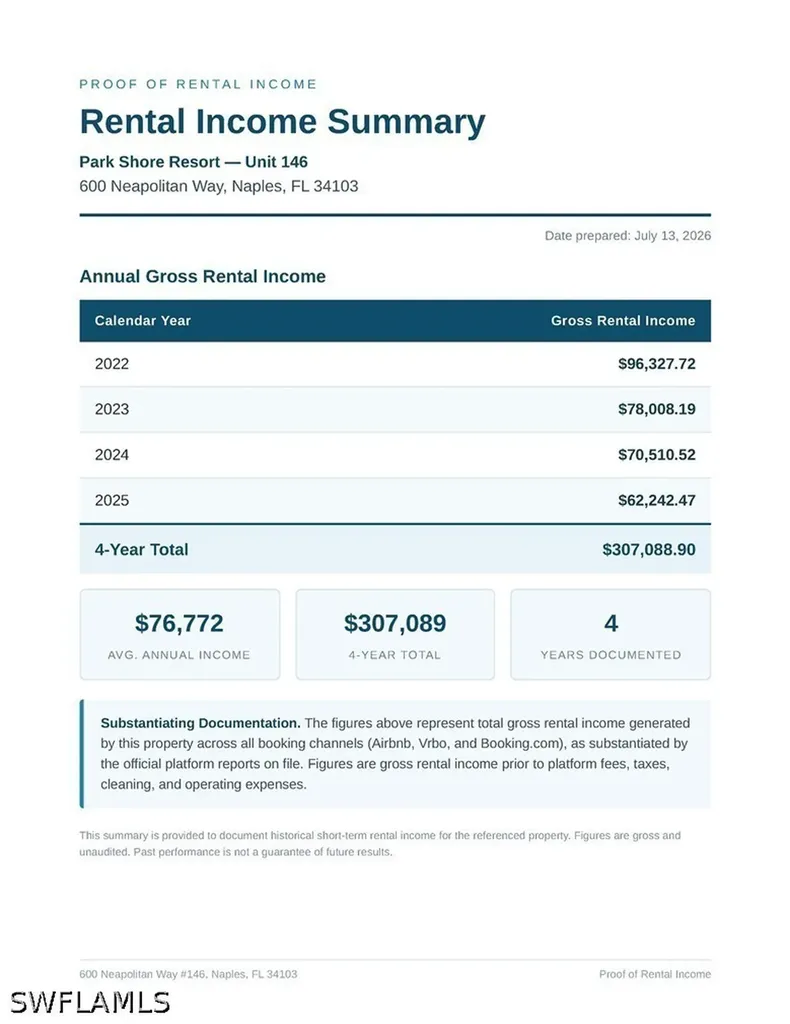Click the $70,510.52 income value
Viewport: 790px width, 1024px height.
tap(657, 455)
